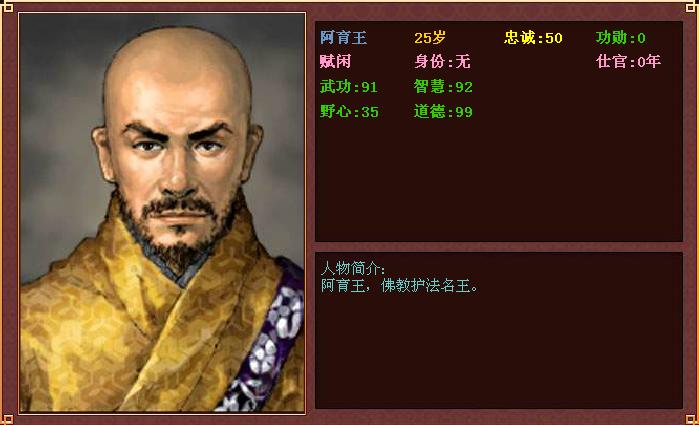Click the character portrait of 阿育王
699x425 pixels.
click(162, 212)
